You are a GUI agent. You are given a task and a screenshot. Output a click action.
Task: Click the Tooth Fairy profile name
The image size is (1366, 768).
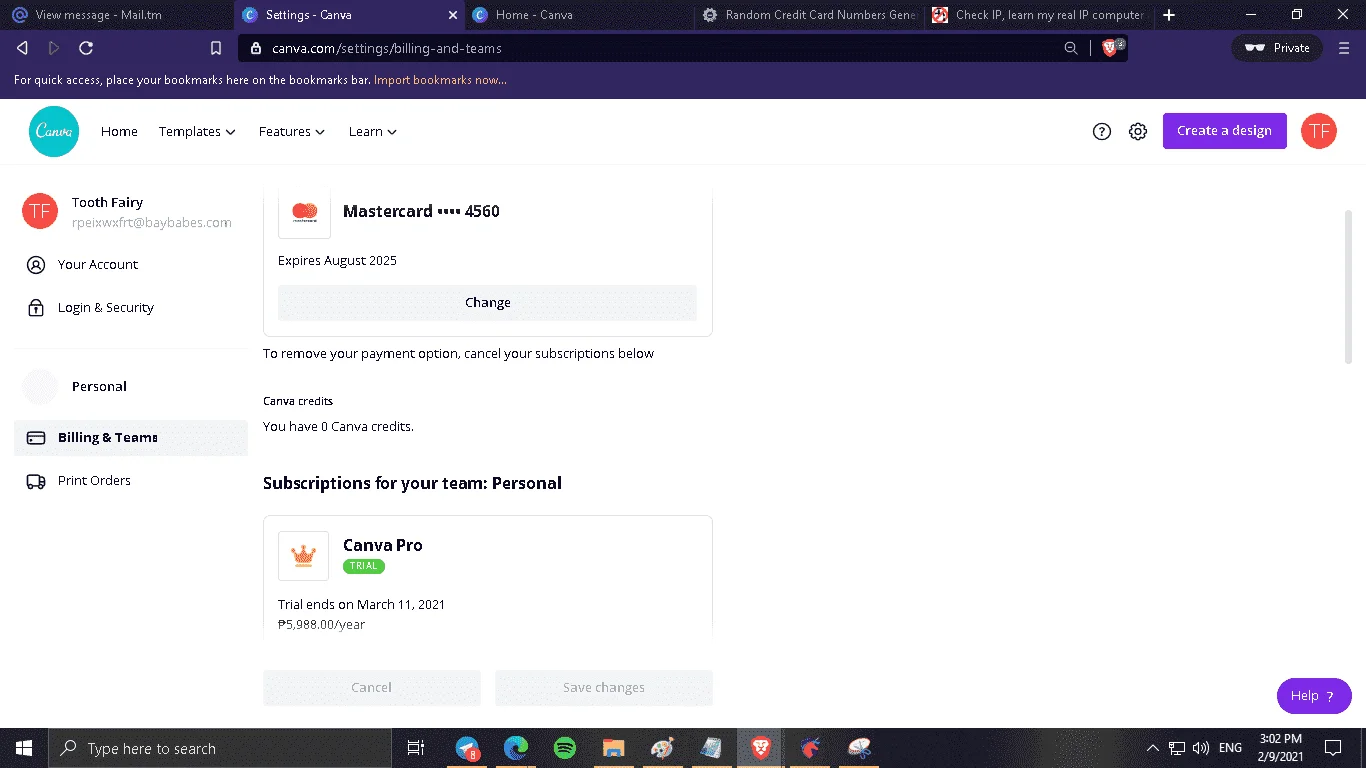click(107, 203)
